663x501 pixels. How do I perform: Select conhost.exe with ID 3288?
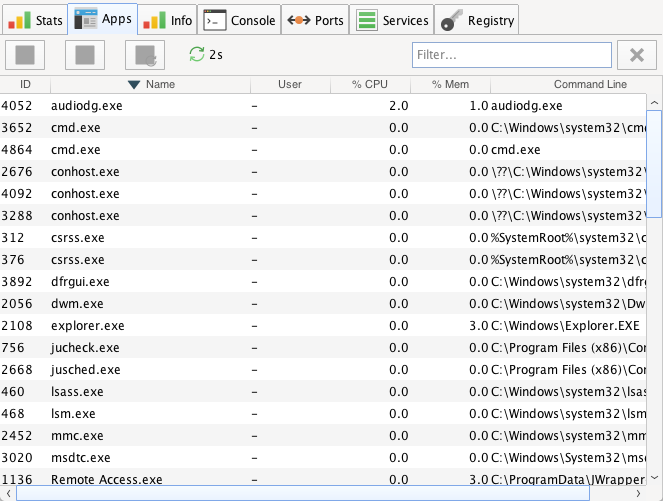tap(85, 216)
